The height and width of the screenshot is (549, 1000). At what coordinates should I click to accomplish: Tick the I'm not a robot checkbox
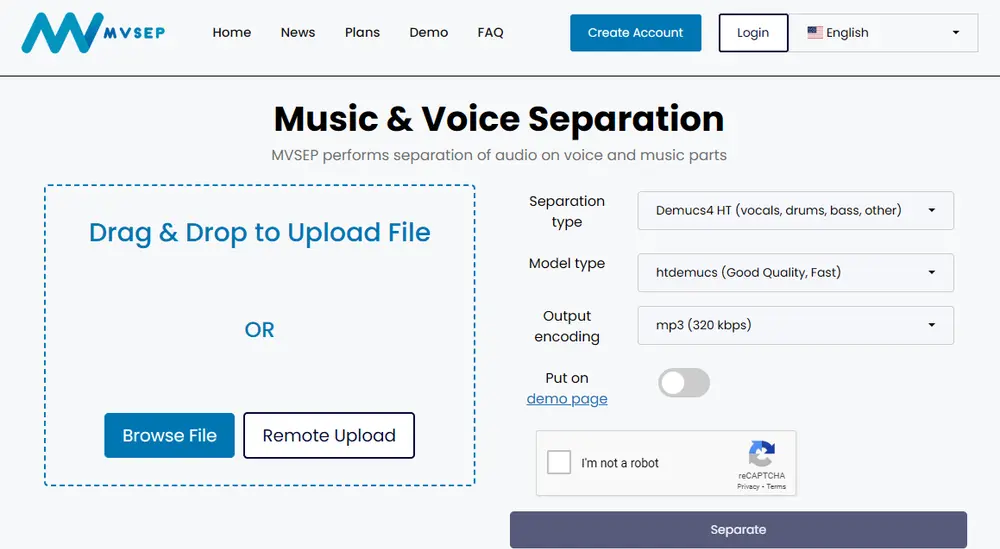coord(559,462)
